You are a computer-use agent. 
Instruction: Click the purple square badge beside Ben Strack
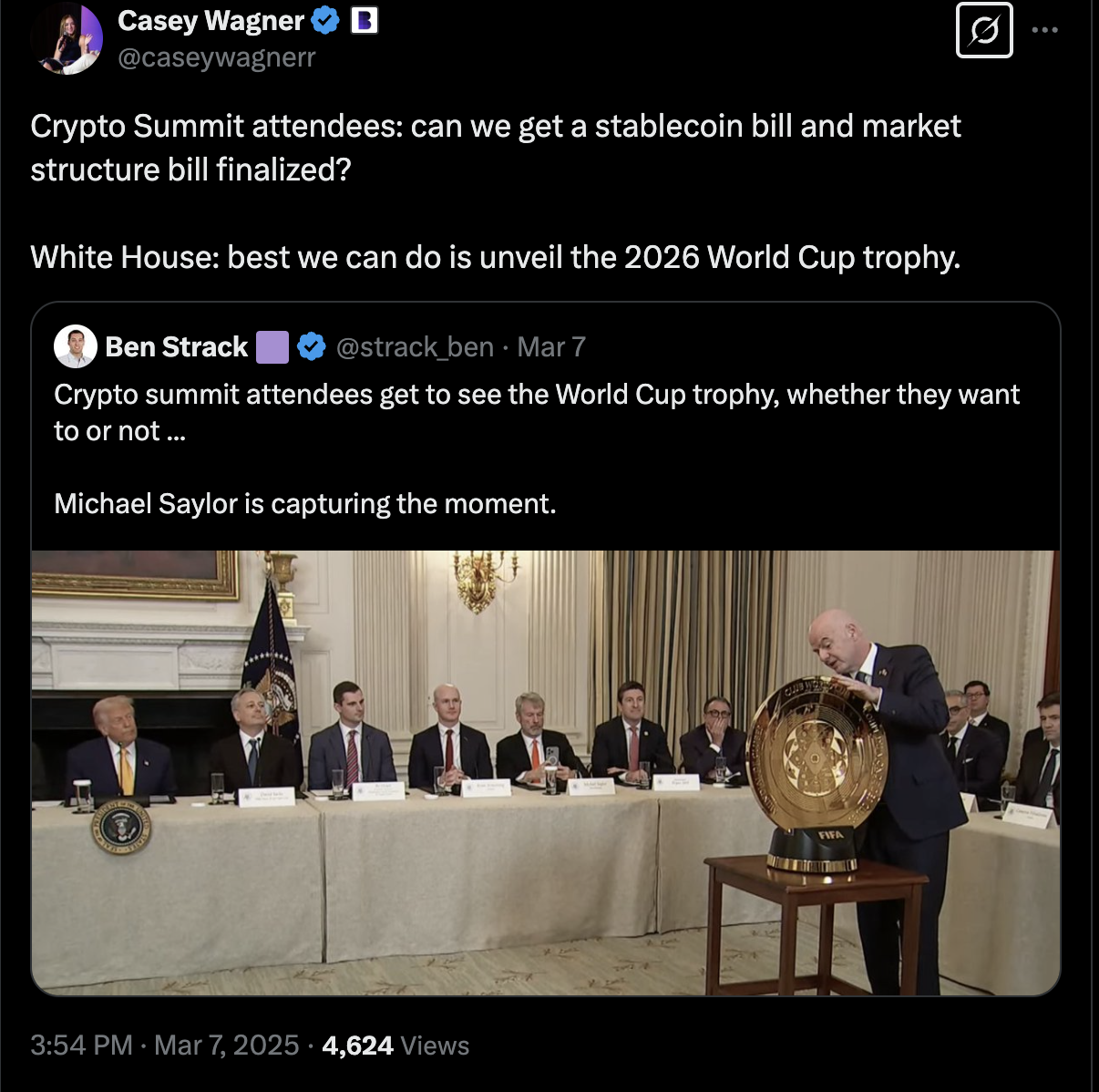coord(272,347)
